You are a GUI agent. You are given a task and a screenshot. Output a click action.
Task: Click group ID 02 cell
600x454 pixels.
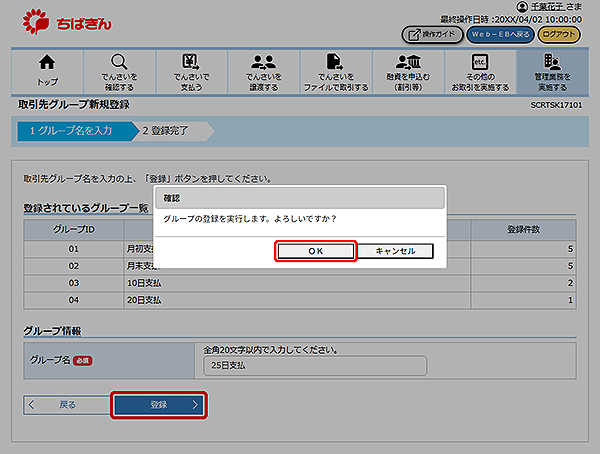tap(73, 266)
